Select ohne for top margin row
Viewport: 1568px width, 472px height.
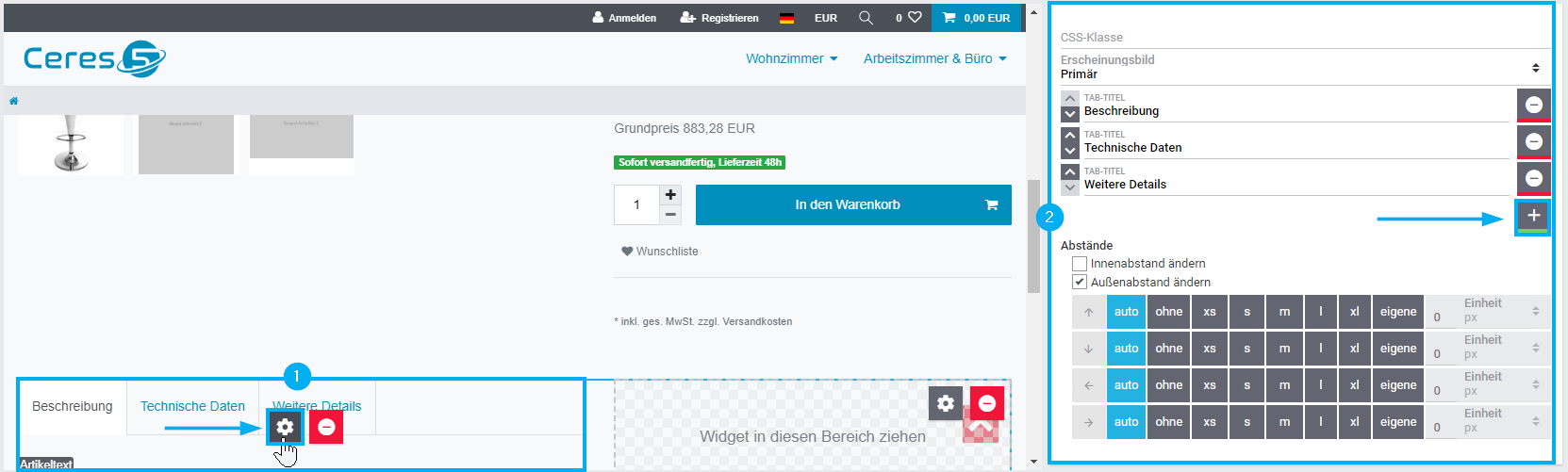pos(1169,312)
